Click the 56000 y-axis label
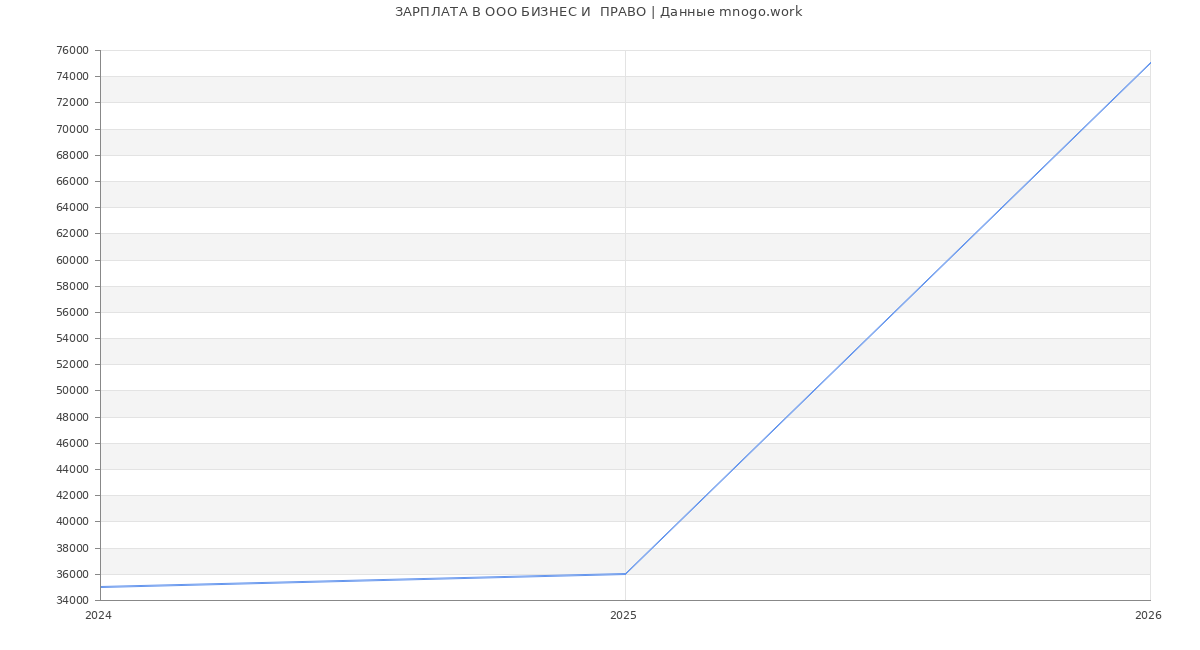 click(72, 312)
